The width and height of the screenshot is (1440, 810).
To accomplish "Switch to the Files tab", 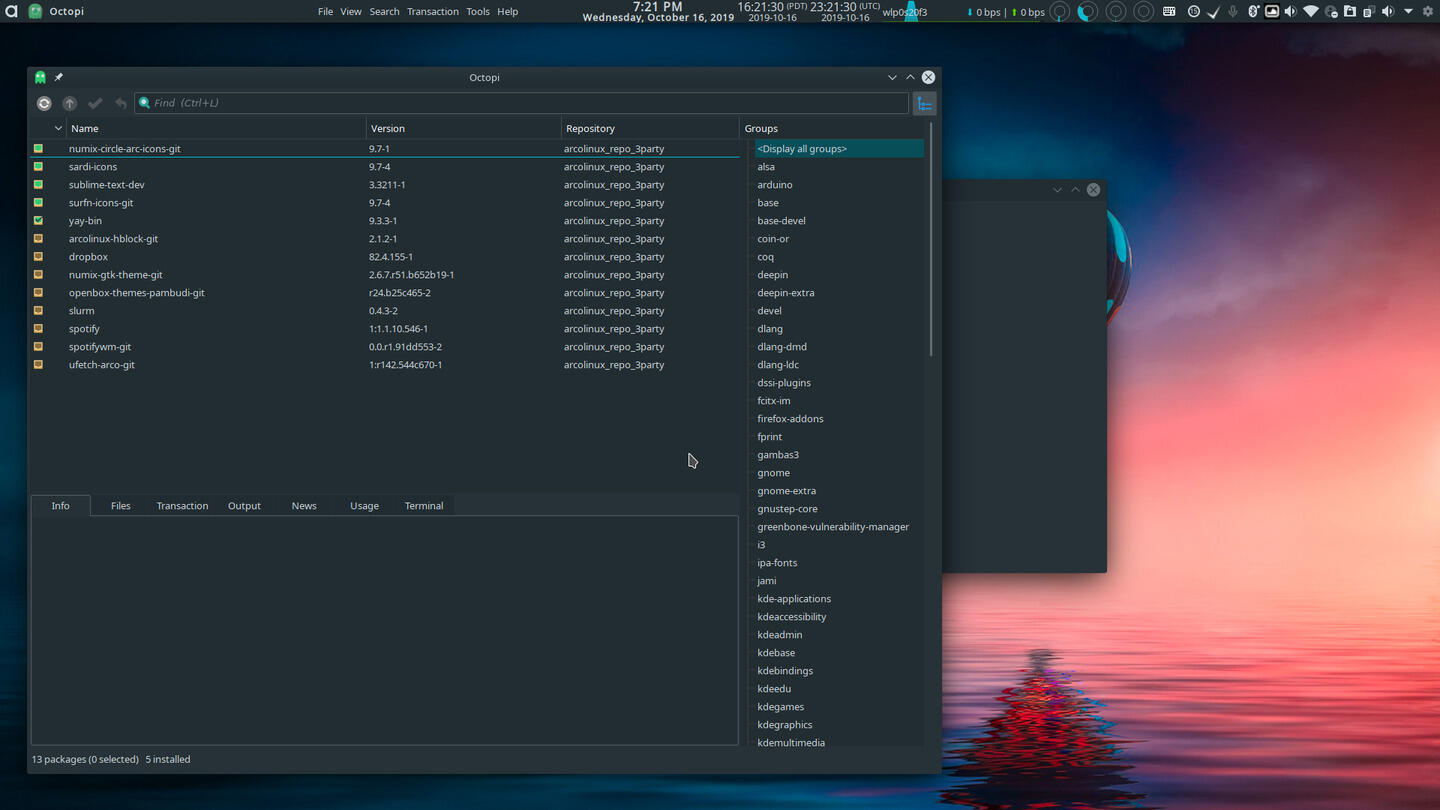I will 121,506.
